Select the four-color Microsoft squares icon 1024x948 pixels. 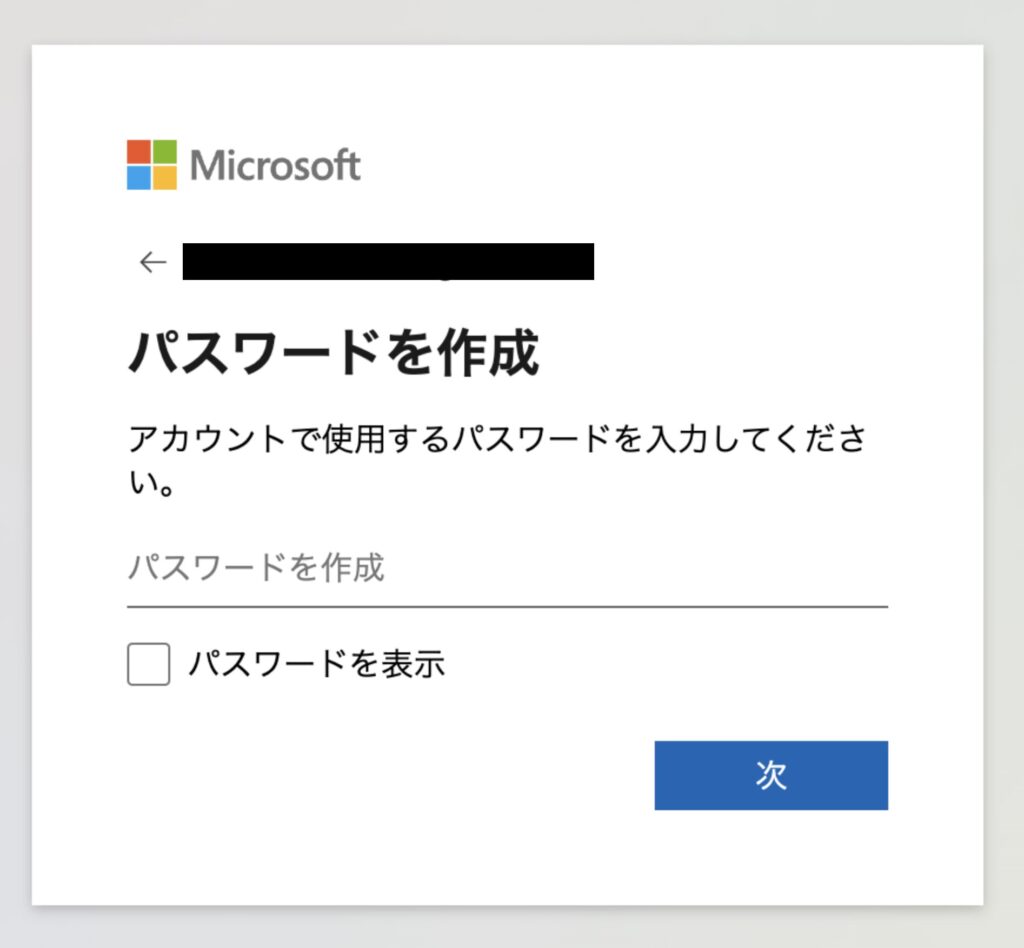(x=150, y=162)
